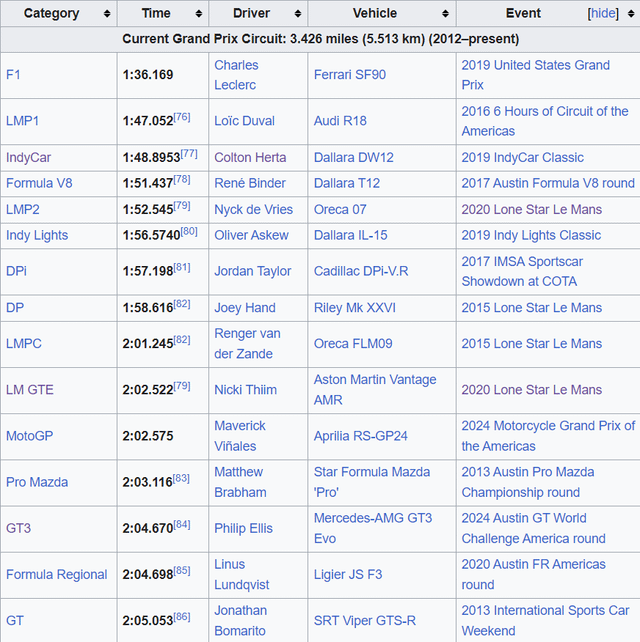
Task: Open the DP category link
Action: pos(15,308)
